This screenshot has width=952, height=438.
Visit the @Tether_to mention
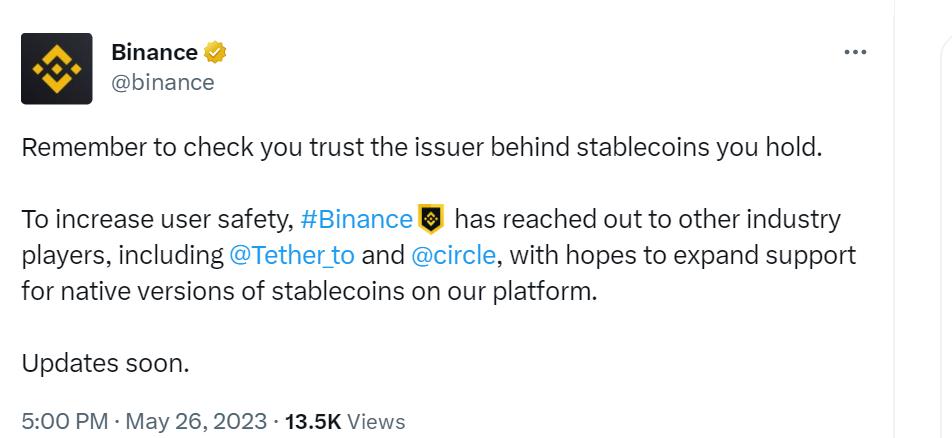[291, 255]
